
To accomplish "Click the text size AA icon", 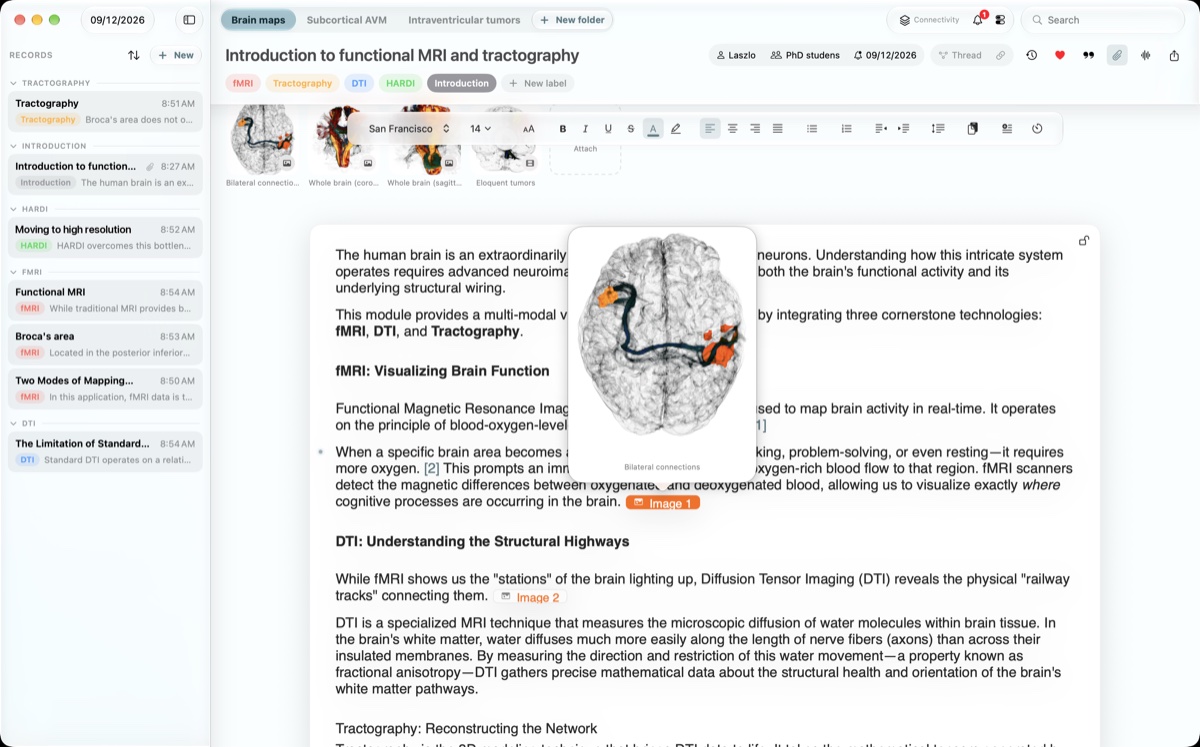I will pyautogui.click(x=529, y=128).
